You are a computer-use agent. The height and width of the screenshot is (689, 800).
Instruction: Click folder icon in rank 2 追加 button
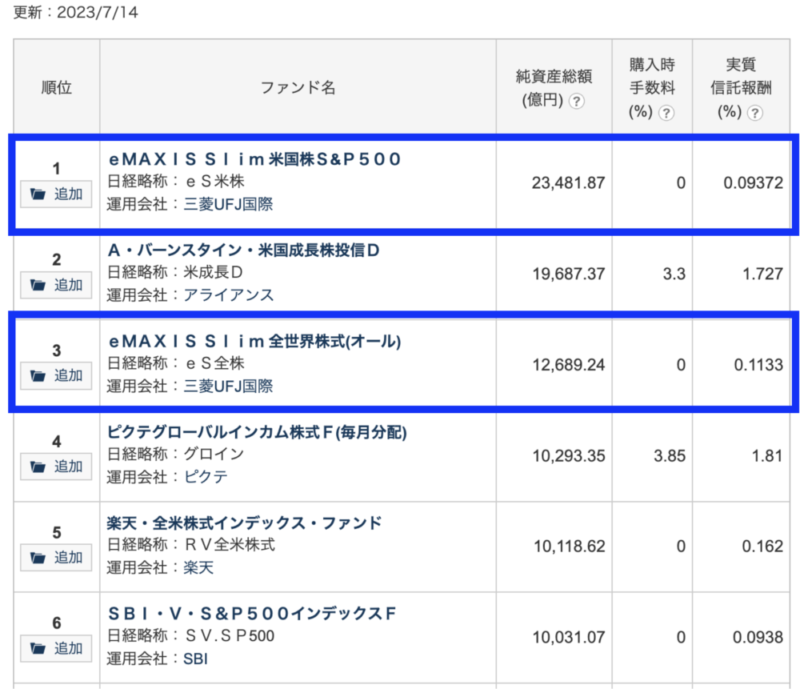38,285
